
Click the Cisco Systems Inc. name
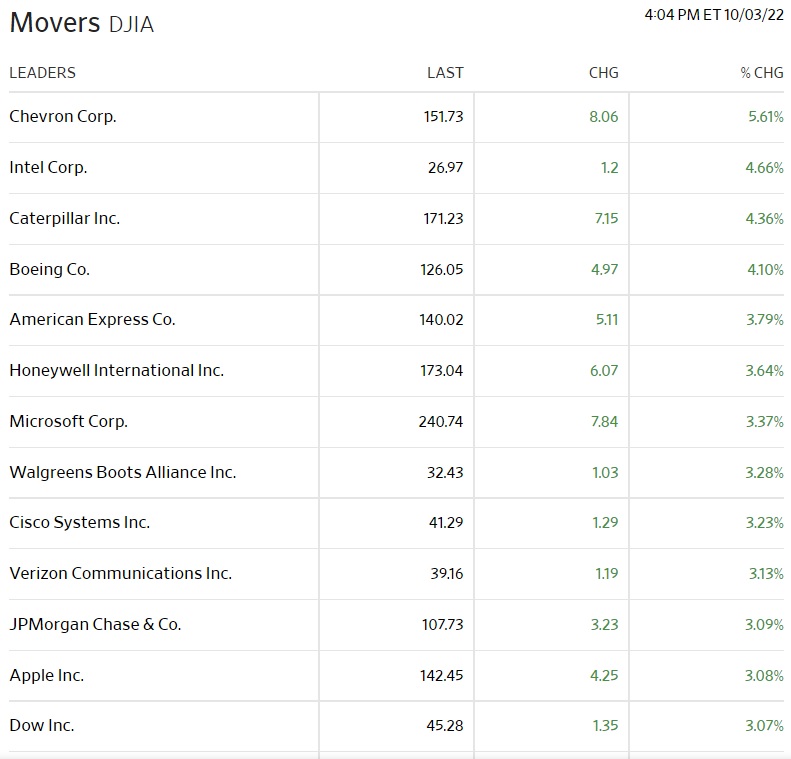point(80,522)
